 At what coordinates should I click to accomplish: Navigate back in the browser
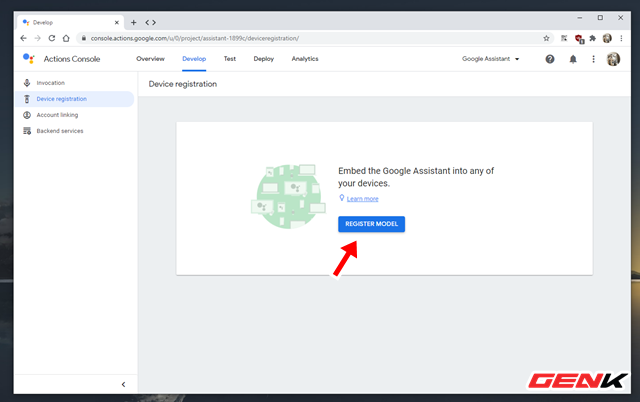pos(23,38)
